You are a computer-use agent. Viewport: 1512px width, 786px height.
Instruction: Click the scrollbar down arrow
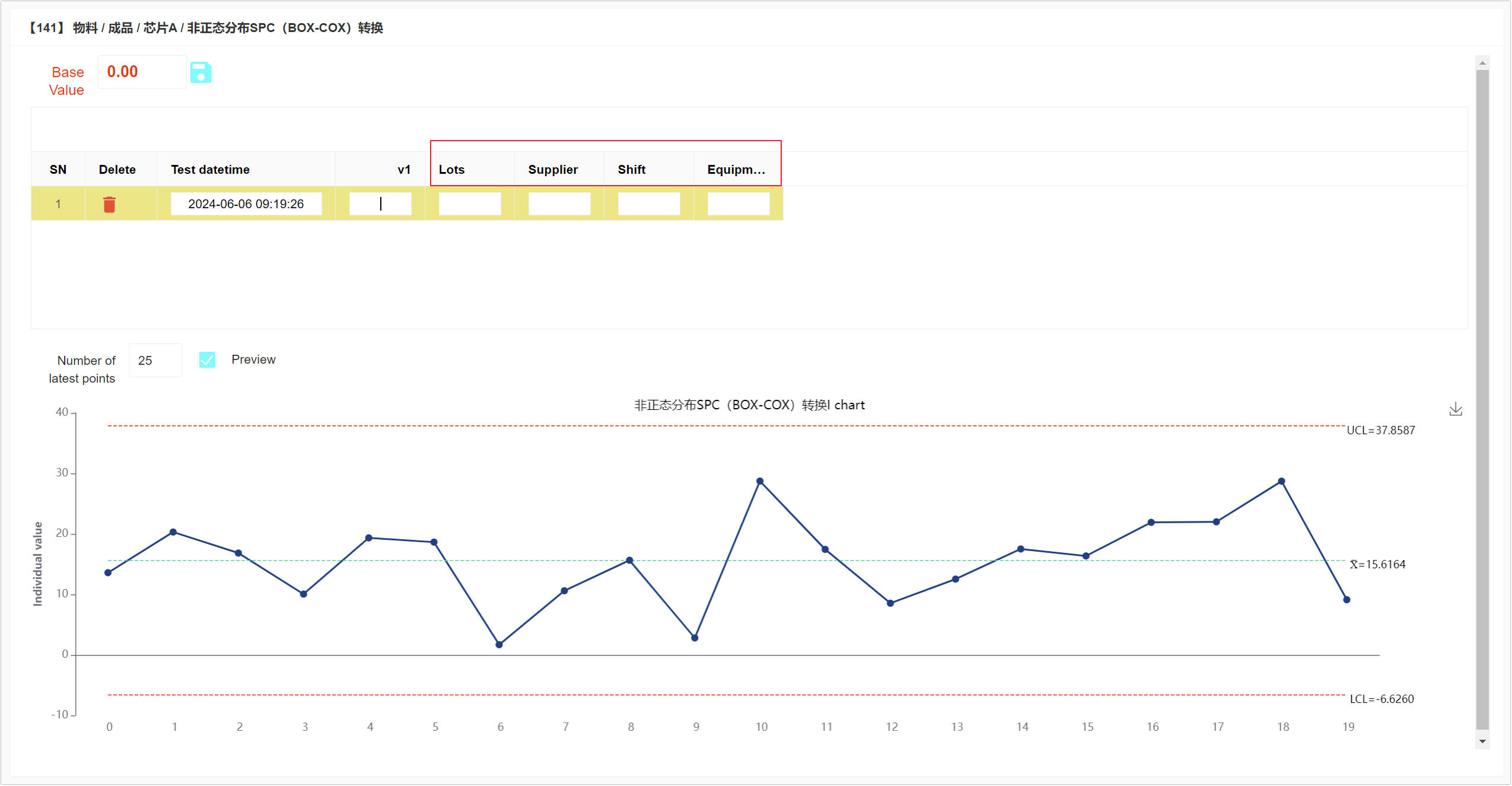[x=1482, y=741]
